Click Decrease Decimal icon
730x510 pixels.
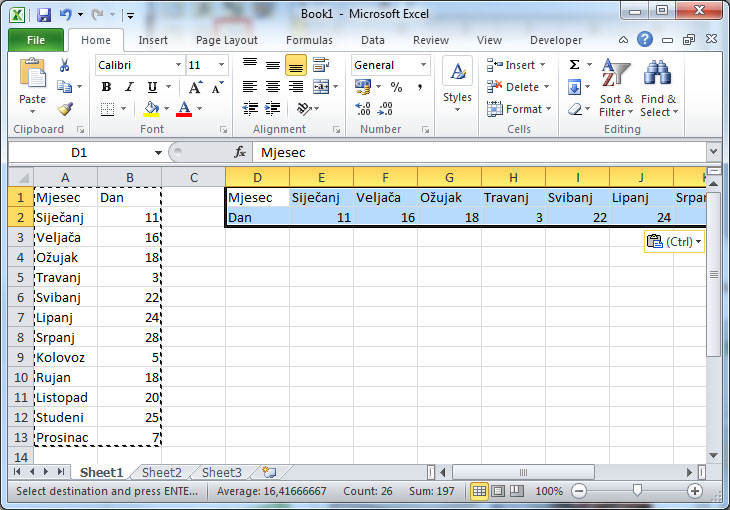point(385,109)
